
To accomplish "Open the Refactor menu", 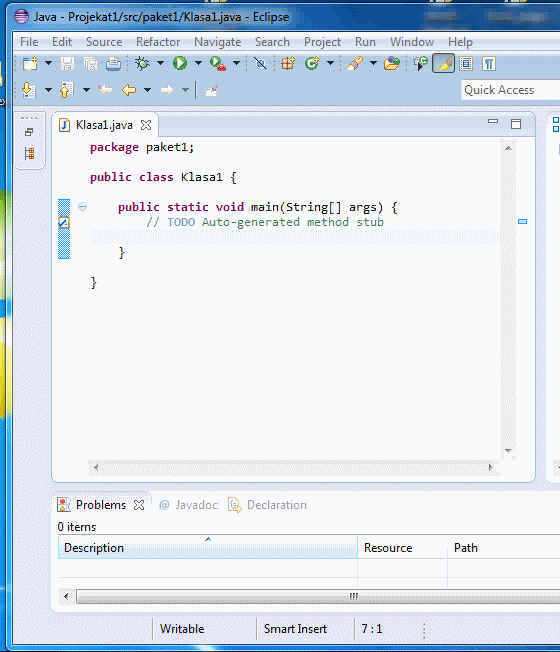I will pyautogui.click(x=158, y=42).
